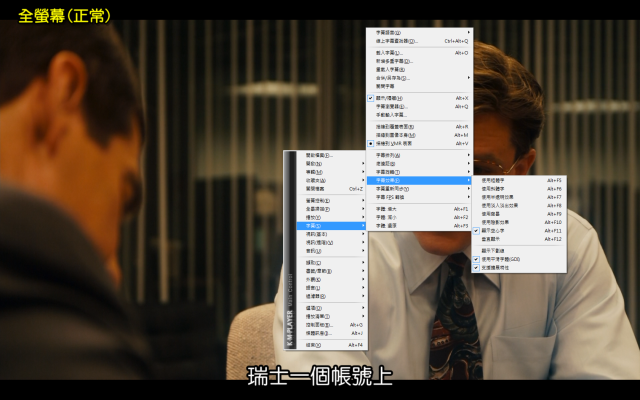Expand the 收藏夾(A) favorites submenu
The image size is (640, 400).
331,180
